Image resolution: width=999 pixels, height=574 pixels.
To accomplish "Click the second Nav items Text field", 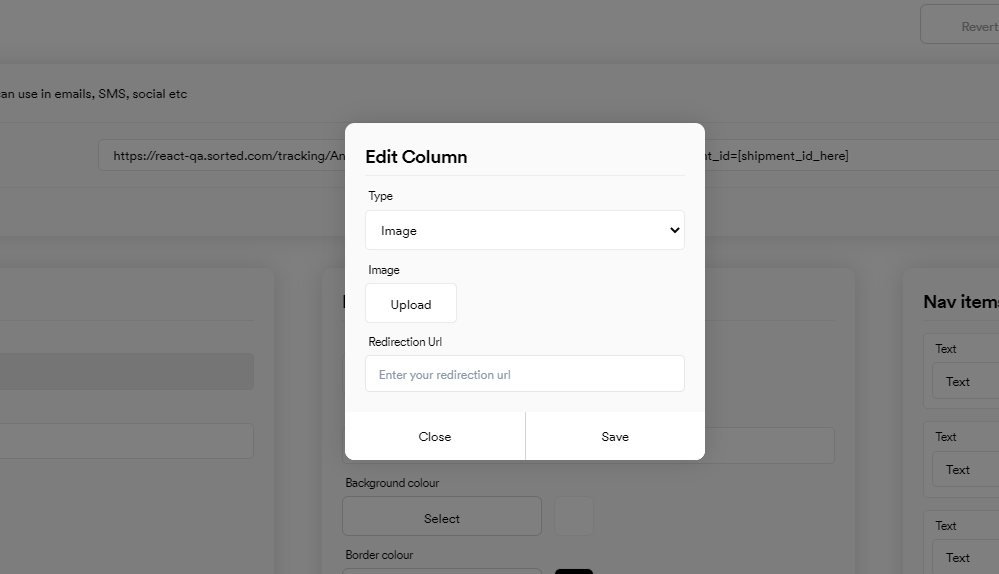I will tap(965, 469).
